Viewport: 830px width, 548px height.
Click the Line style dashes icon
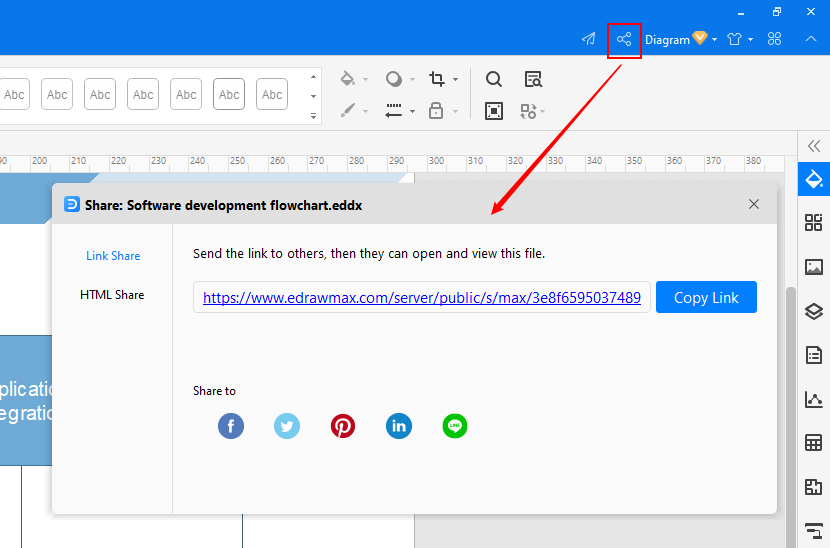(394, 111)
